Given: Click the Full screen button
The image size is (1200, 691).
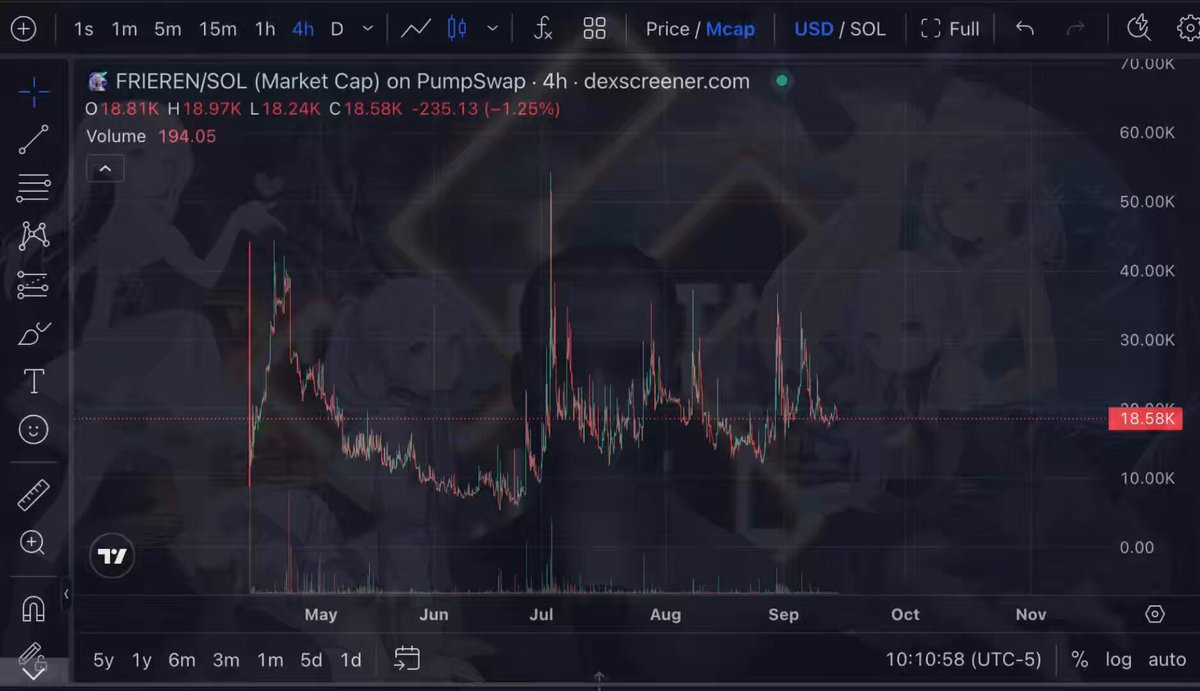Looking at the screenshot, I should coord(950,29).
